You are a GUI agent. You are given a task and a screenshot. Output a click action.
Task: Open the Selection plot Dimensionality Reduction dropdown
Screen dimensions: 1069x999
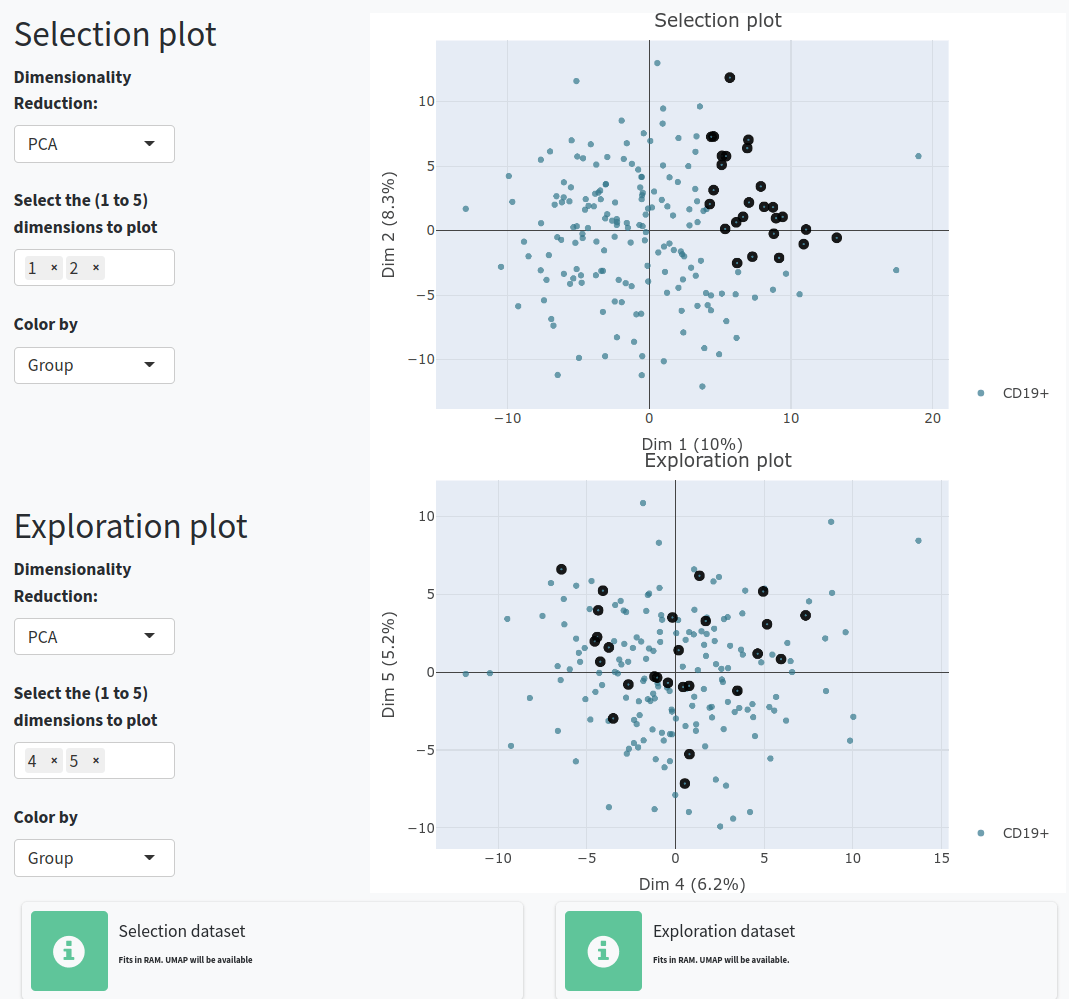(94, 144)
